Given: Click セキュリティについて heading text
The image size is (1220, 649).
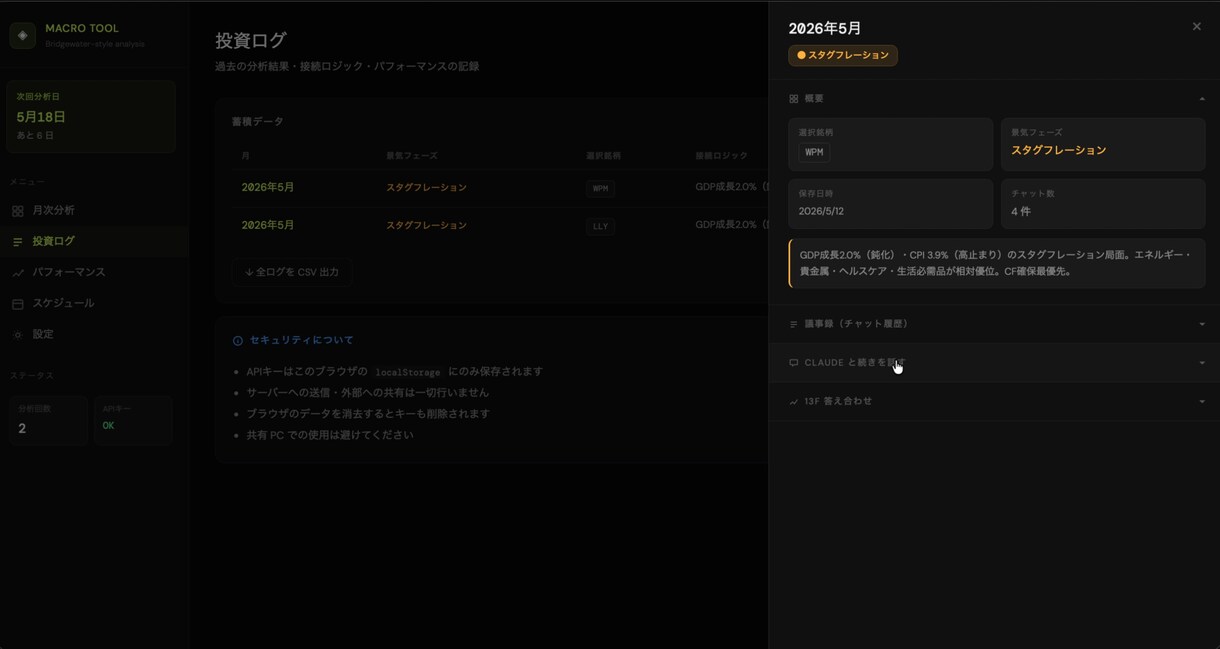Looking at the screenshot, I should 302,341.
